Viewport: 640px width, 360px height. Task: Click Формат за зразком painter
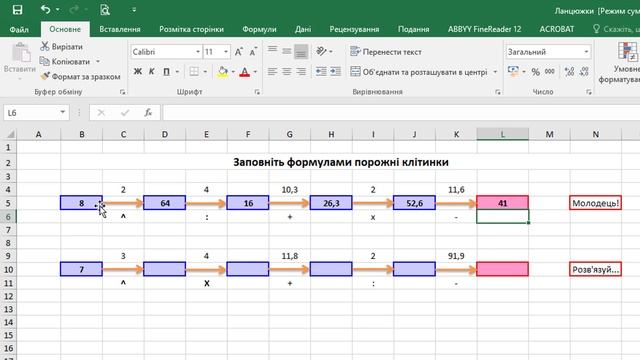point(80,76)
